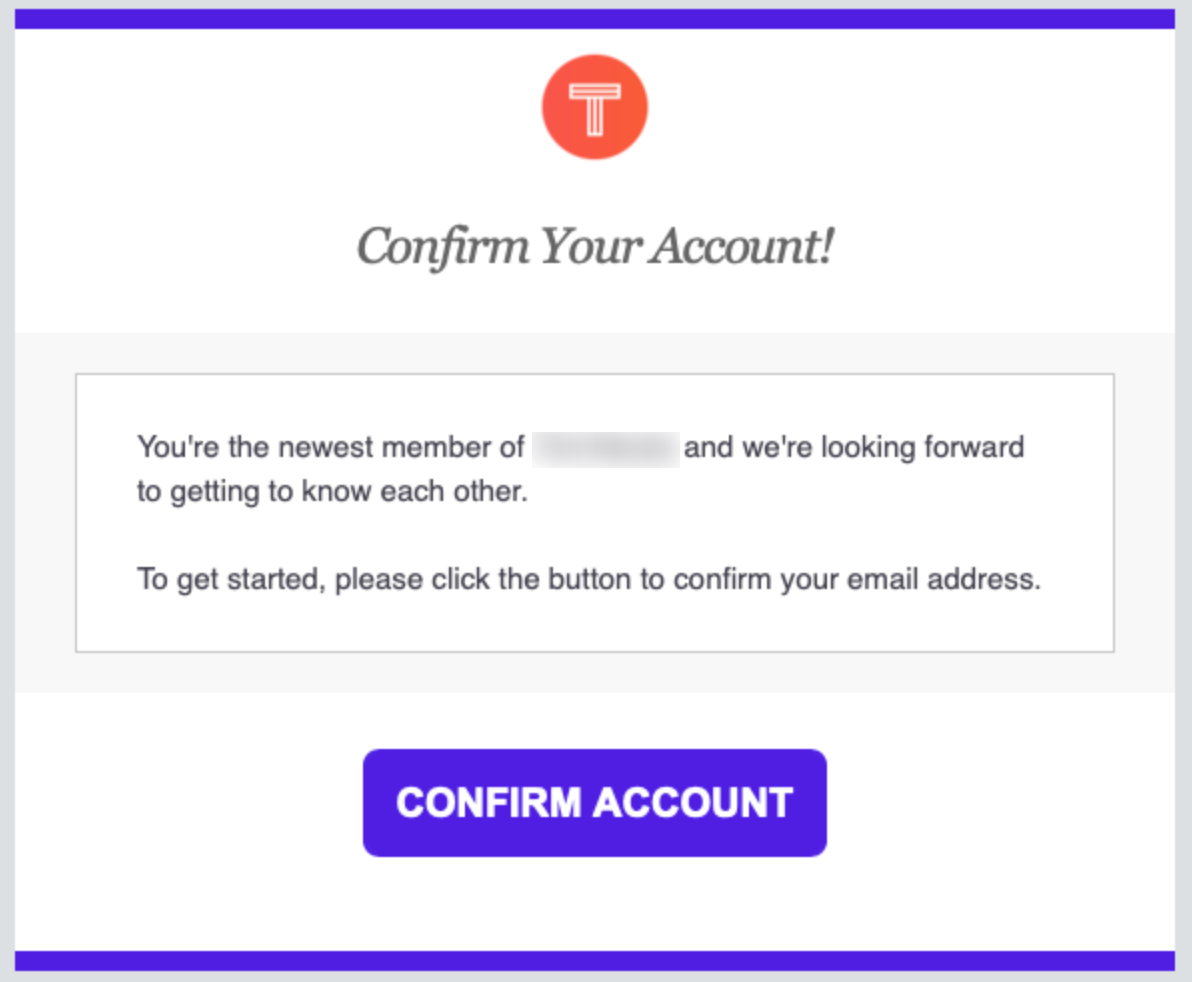Viewport: 1192px width, 982px height.
Task: Click the text 'You're the newest member of'
Action: (x=331, y=447)
